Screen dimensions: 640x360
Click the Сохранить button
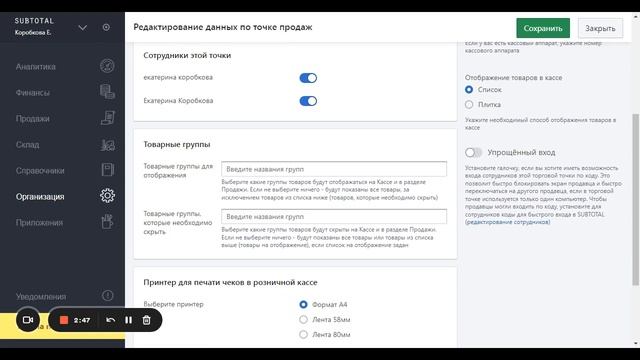[543, 28]
